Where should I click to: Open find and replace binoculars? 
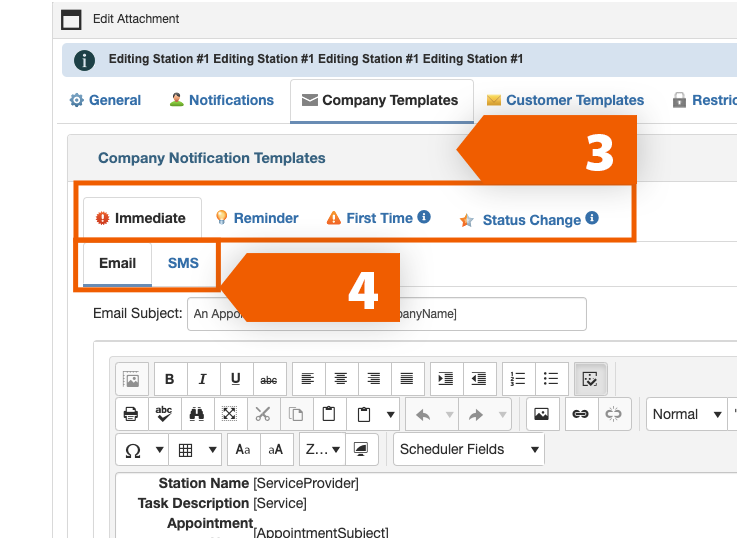coord(196,414)
